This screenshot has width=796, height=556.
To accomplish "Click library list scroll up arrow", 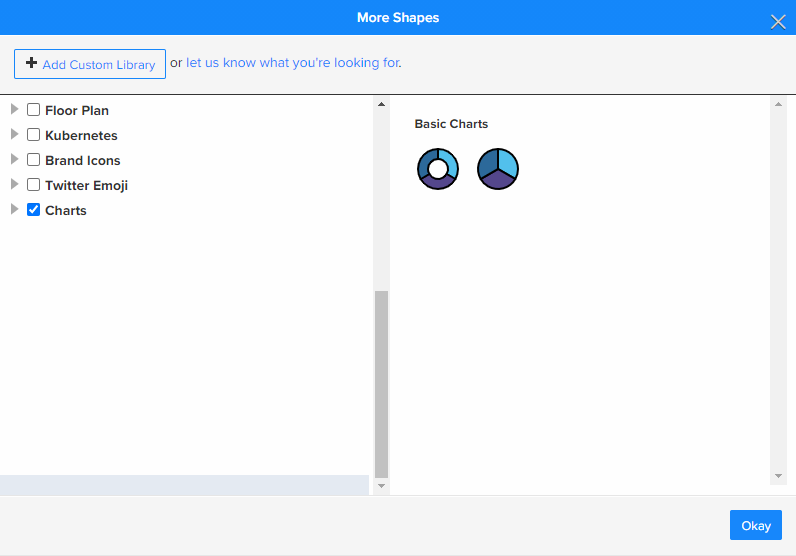I will [381, 103].
